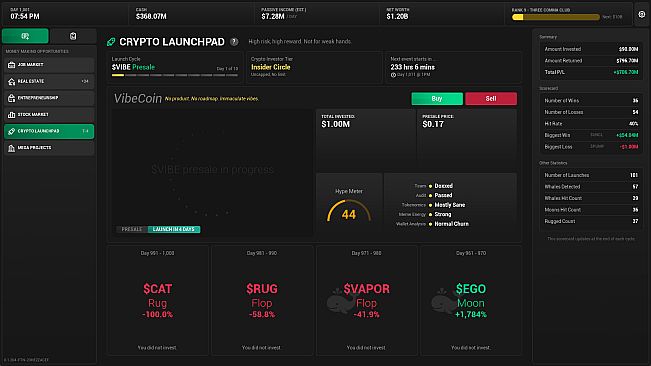The width and height of the screenshot is (651, 366).
Task: Click the rocket icon beside Crypto Launchpad title
Action: (111, 41)
